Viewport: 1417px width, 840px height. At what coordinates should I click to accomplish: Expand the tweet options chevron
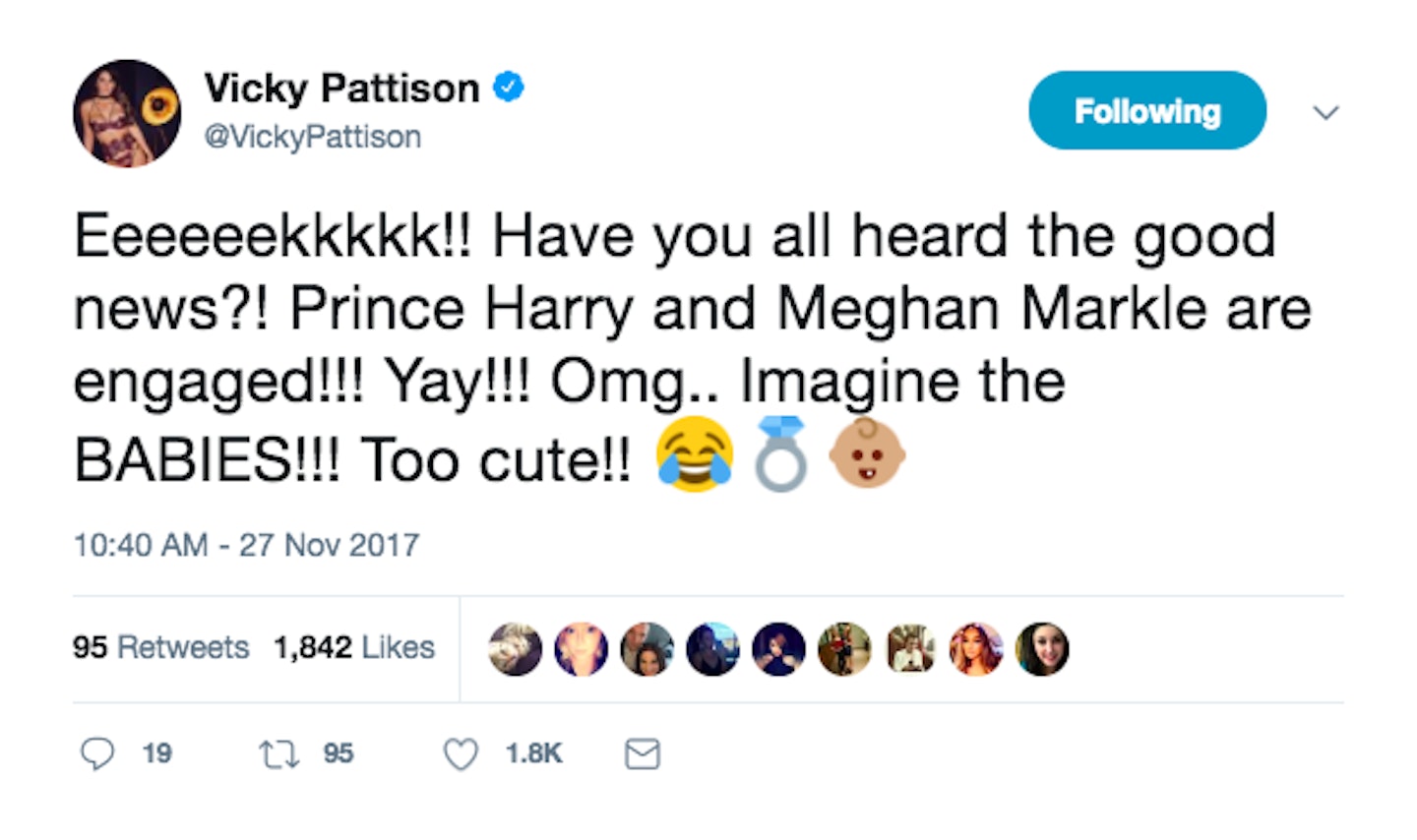(1326, 112)
